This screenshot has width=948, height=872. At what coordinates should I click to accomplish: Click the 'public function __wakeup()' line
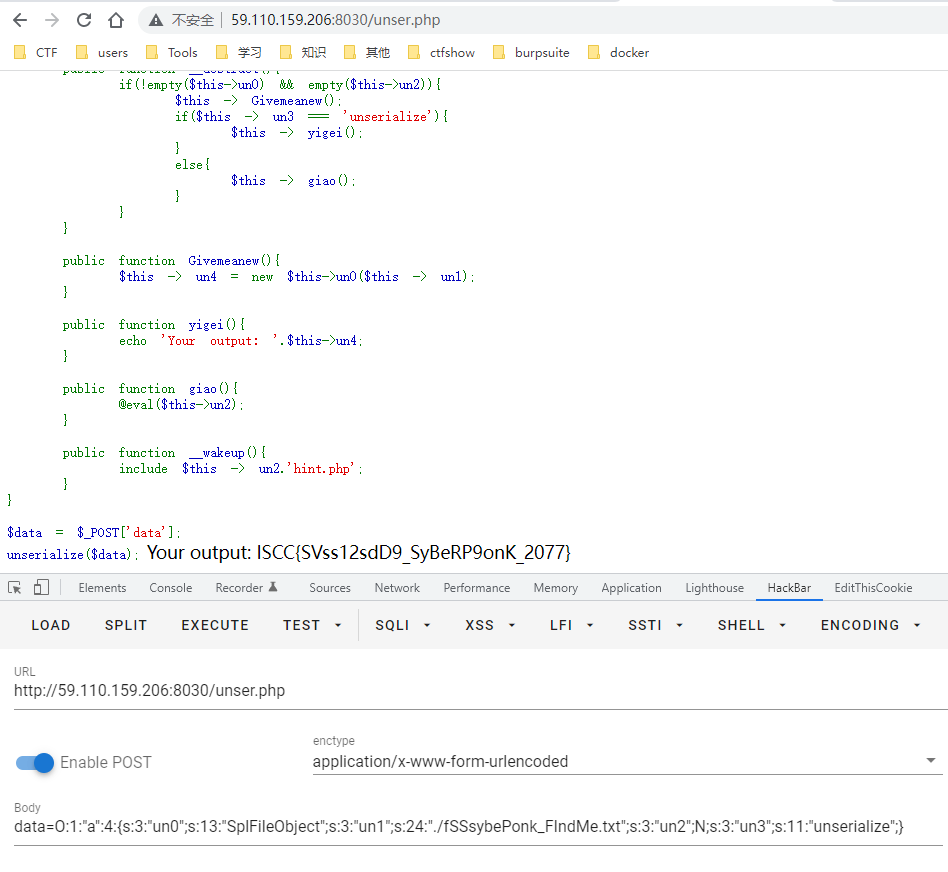[x=164, y=453]
